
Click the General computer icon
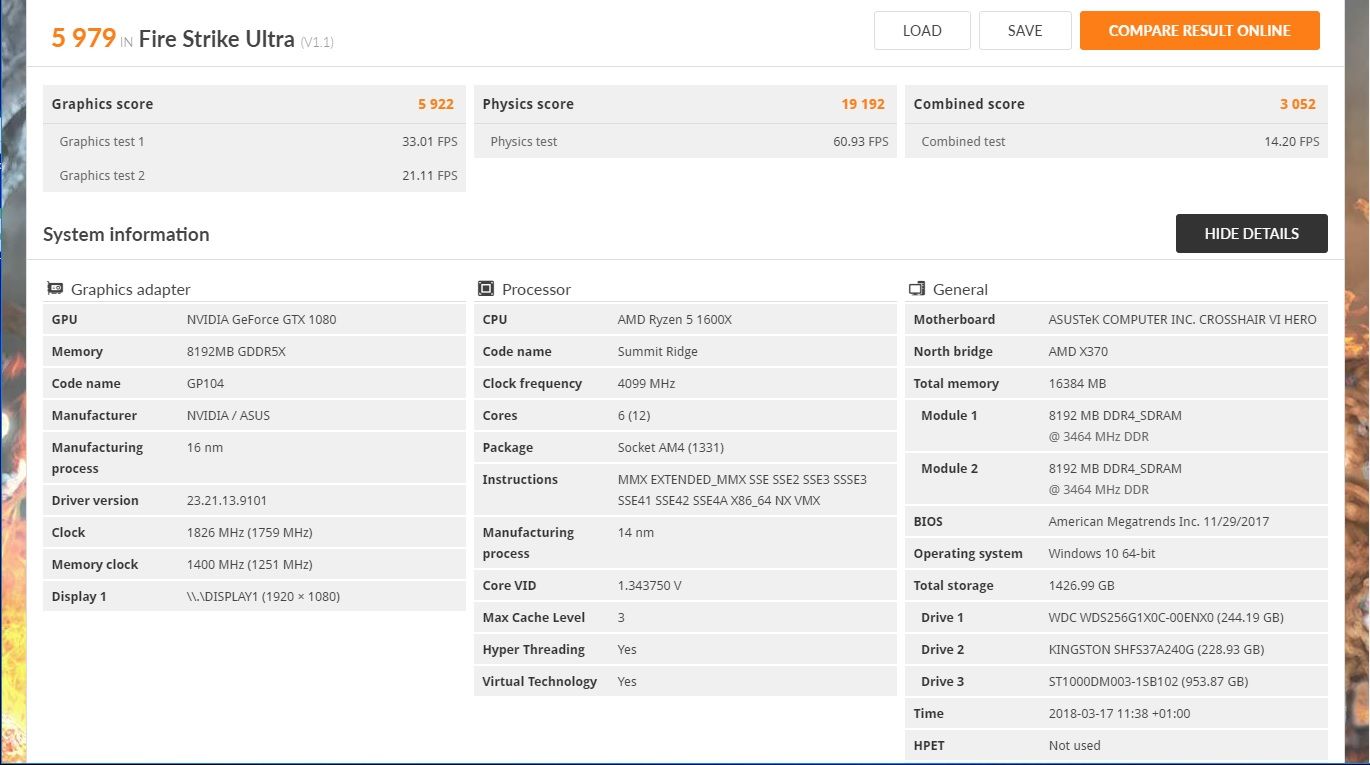(917, 289)
